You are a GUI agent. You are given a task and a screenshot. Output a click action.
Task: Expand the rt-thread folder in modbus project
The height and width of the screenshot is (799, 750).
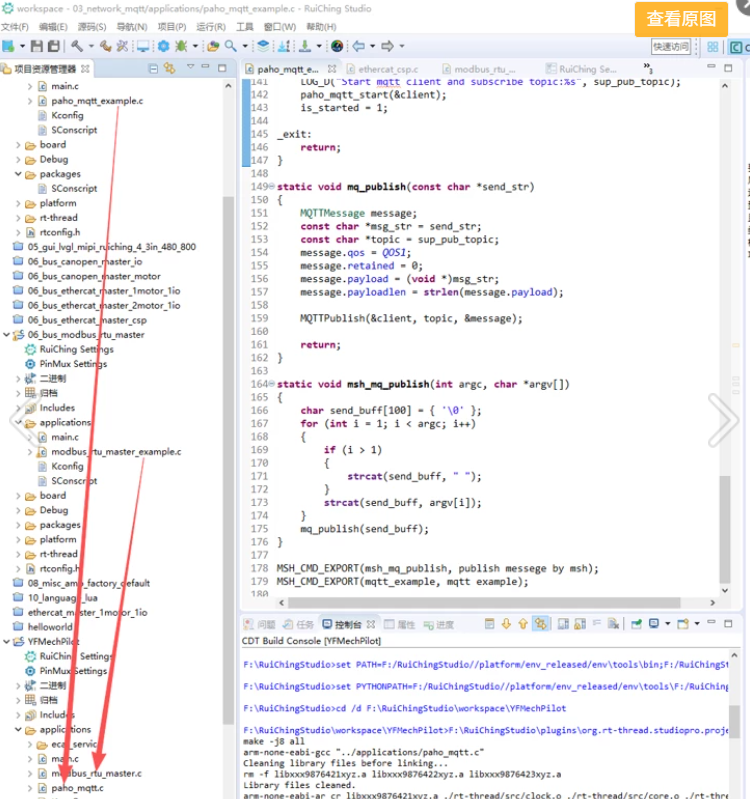[x=18, y=554]
